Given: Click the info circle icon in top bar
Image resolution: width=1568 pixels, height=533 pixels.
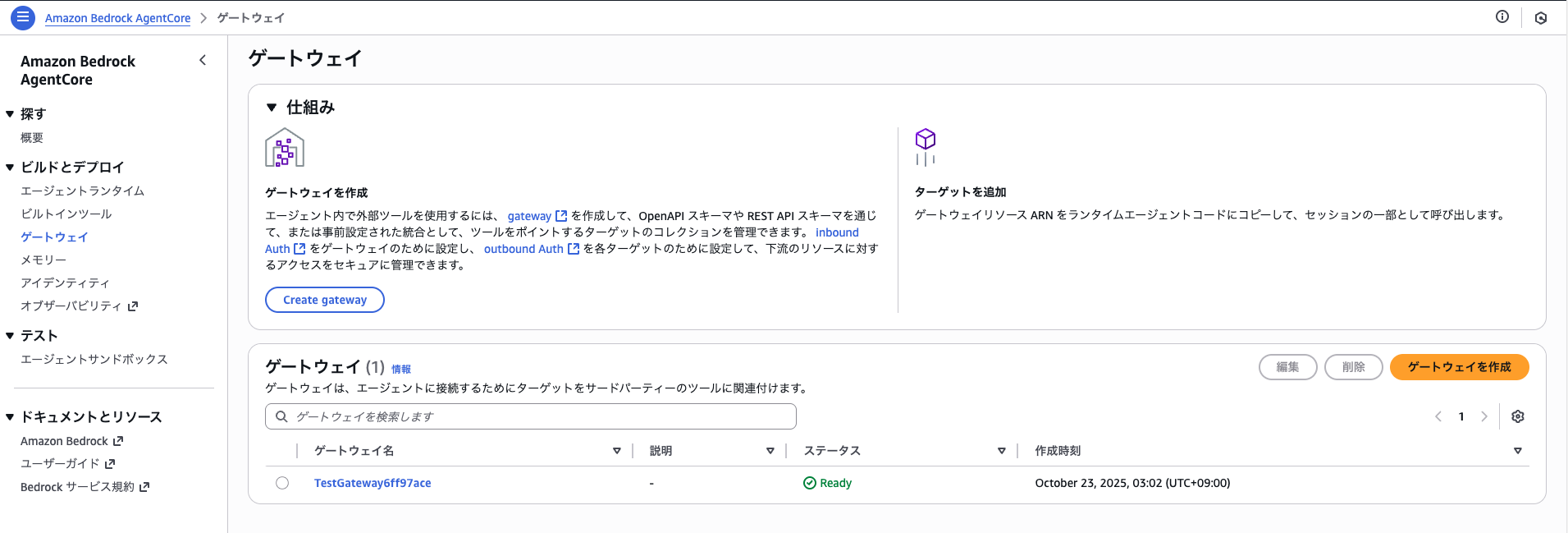Looking at the screenshot, I should tap(1502, 16).
